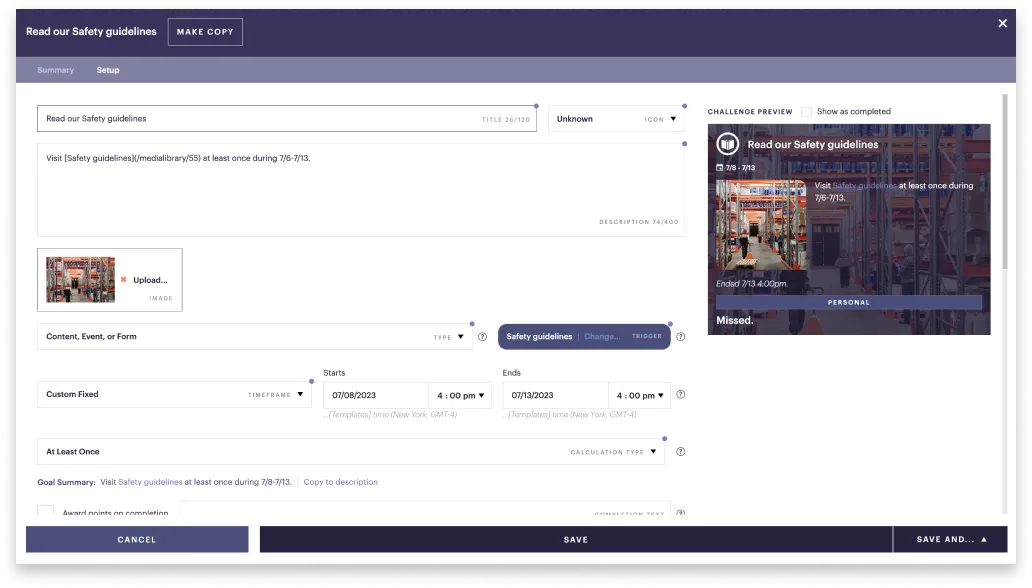1032x588 pixels.
Task: Click the Personal bar in preview
Action: click(849, 302)
